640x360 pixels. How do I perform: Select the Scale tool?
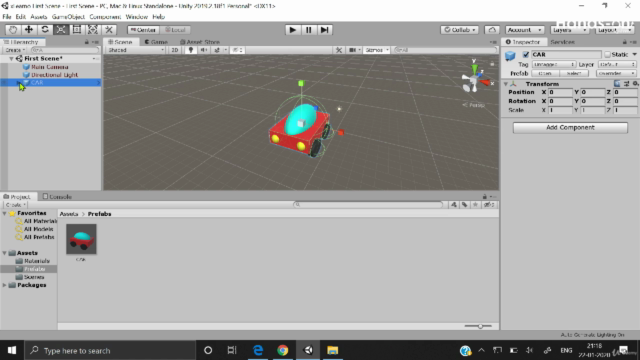pos(60,30)
